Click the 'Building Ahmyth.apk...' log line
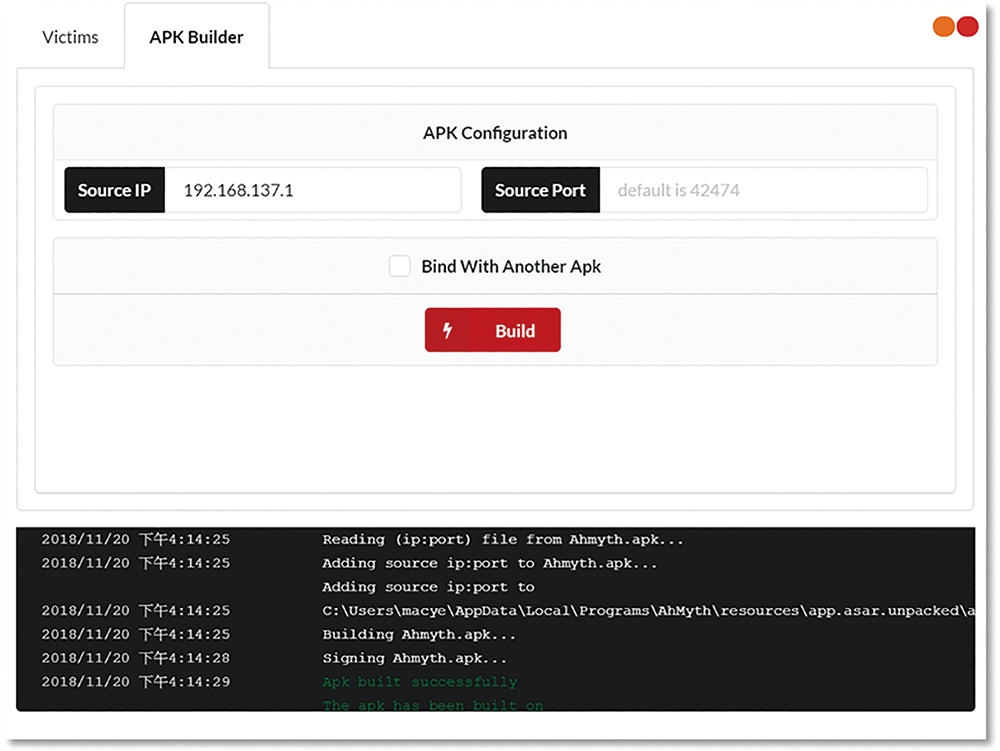Screen dimensions: 1000x751 coord(419,635)
